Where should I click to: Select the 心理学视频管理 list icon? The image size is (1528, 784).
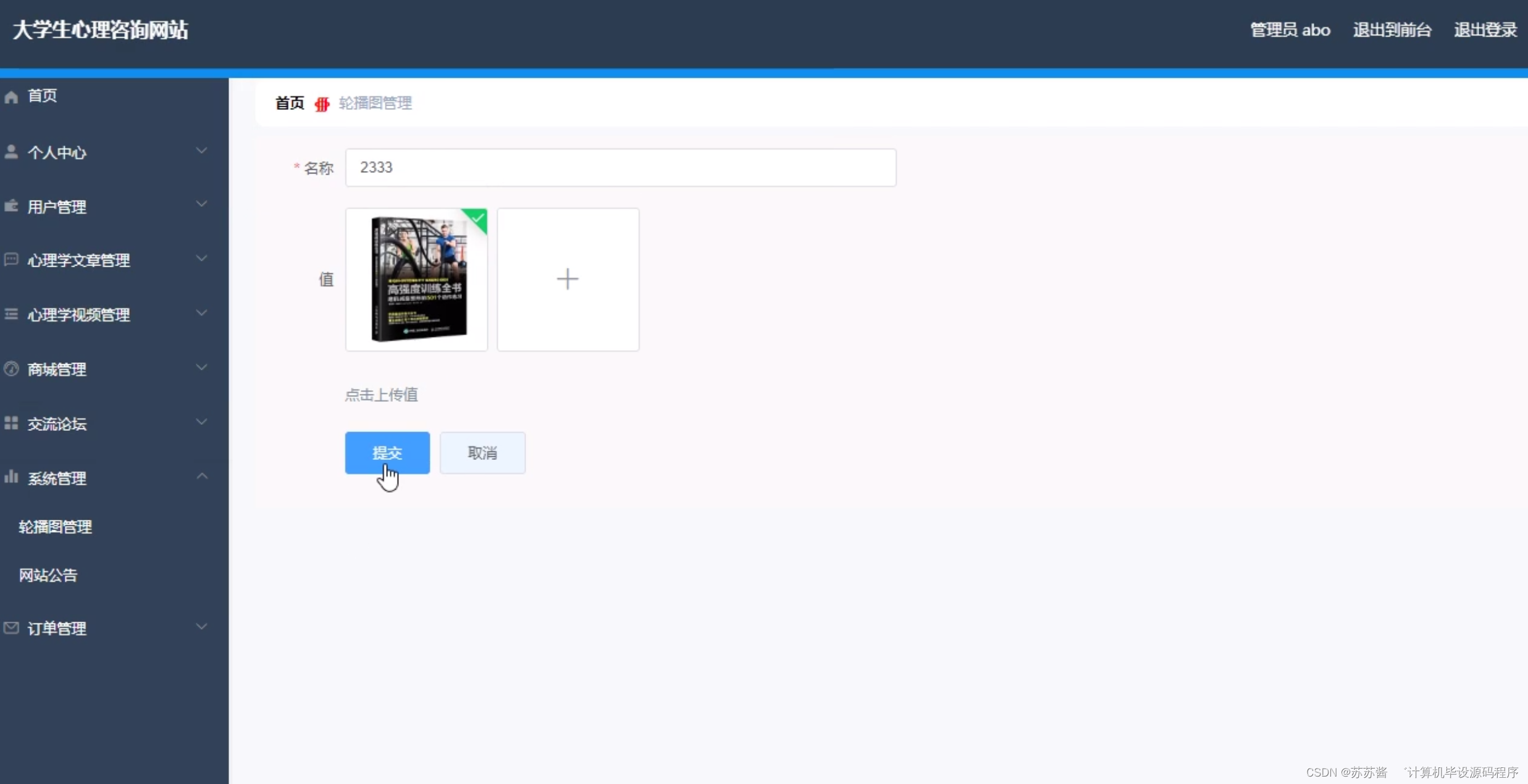click(11, 314)
